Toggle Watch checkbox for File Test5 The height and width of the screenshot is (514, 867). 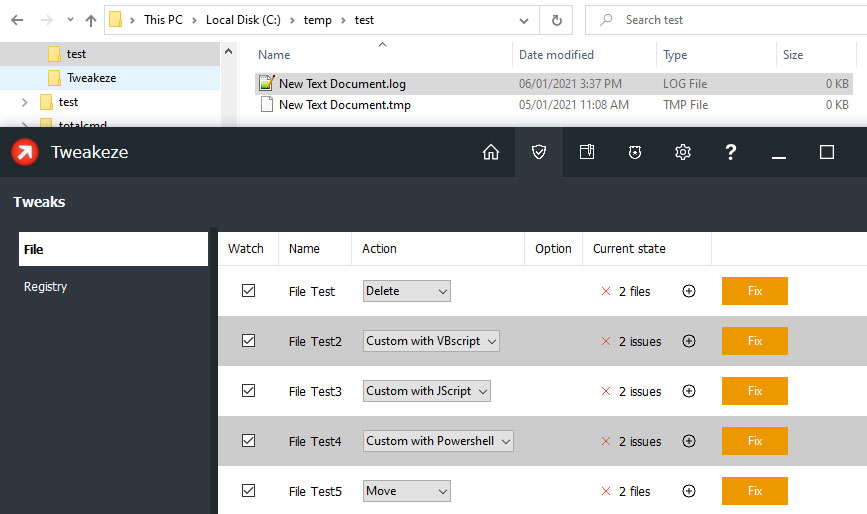click(x=248, y=491)
